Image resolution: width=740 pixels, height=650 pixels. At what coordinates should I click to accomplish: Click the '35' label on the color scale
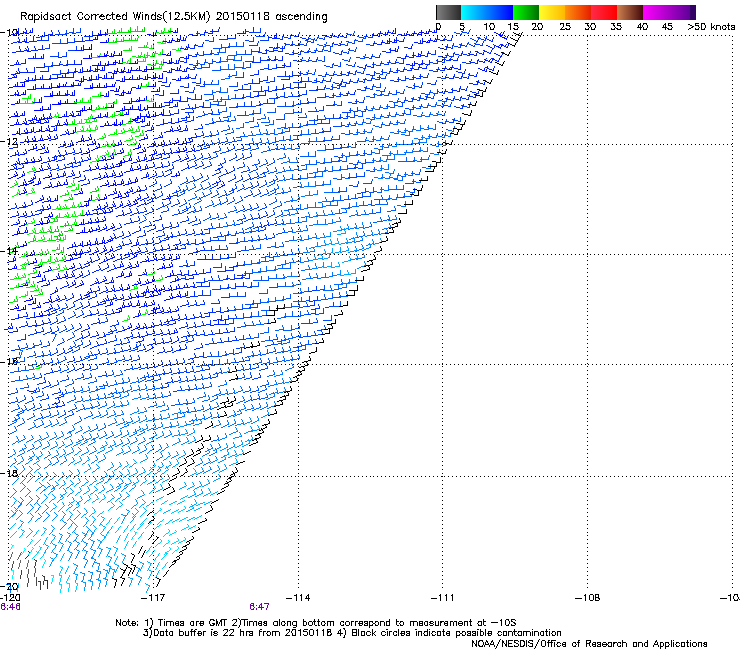pyautogui.click(x=616, y=27)
